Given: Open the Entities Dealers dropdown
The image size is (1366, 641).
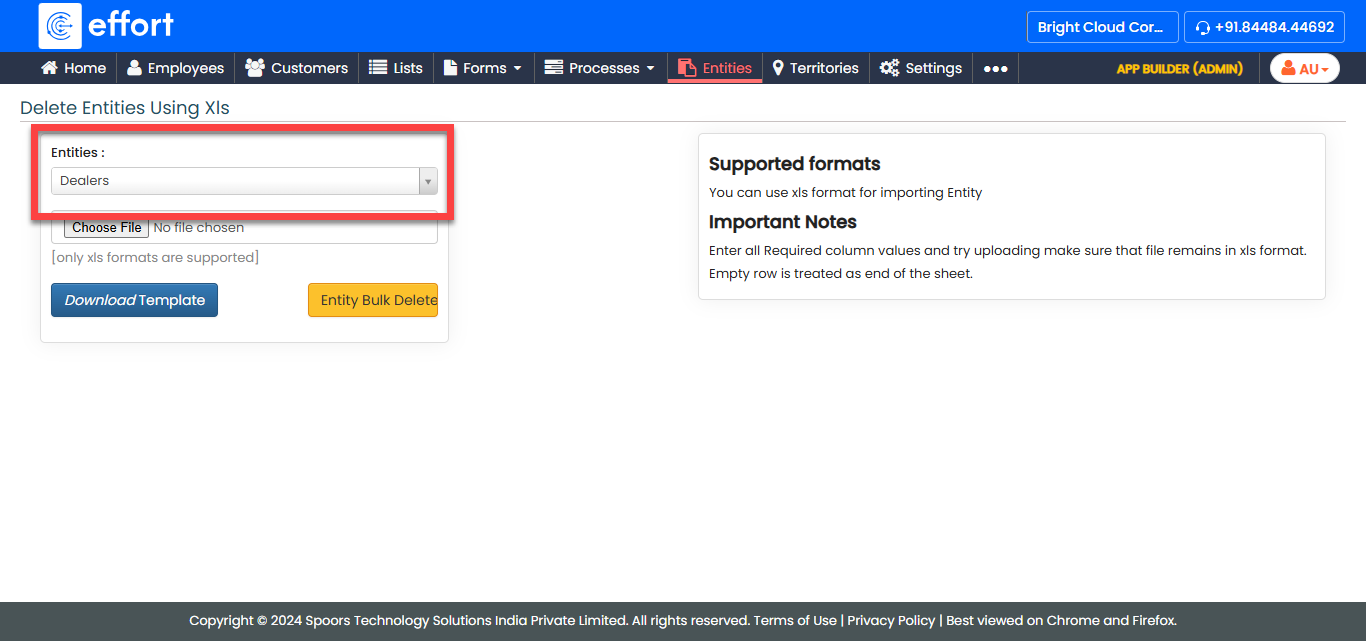Looking at the screenshot, I should click(x=244, y=181).
